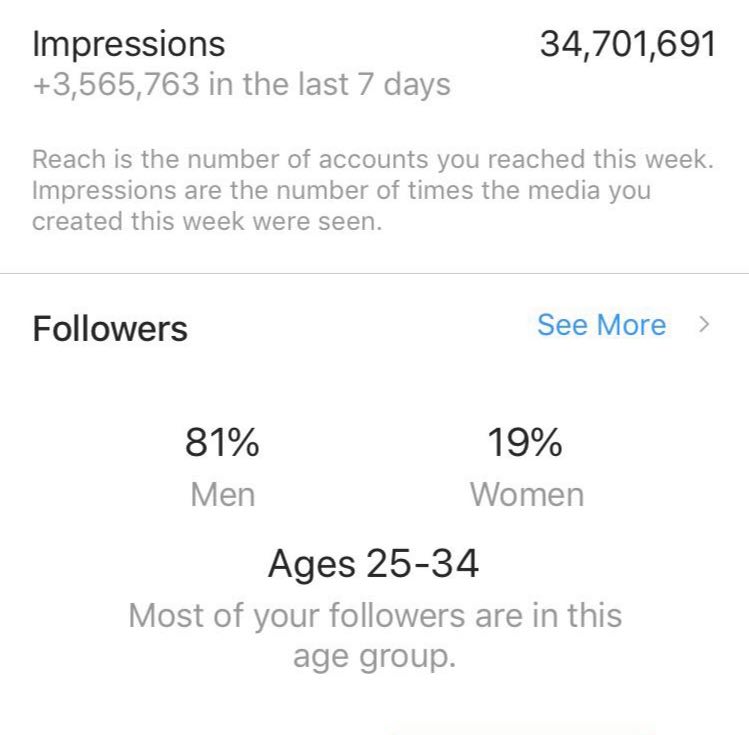Click the horizontal divider above Followers
Image resolution: width=749 pixels, height=735 pixels.
click(374, 273)
